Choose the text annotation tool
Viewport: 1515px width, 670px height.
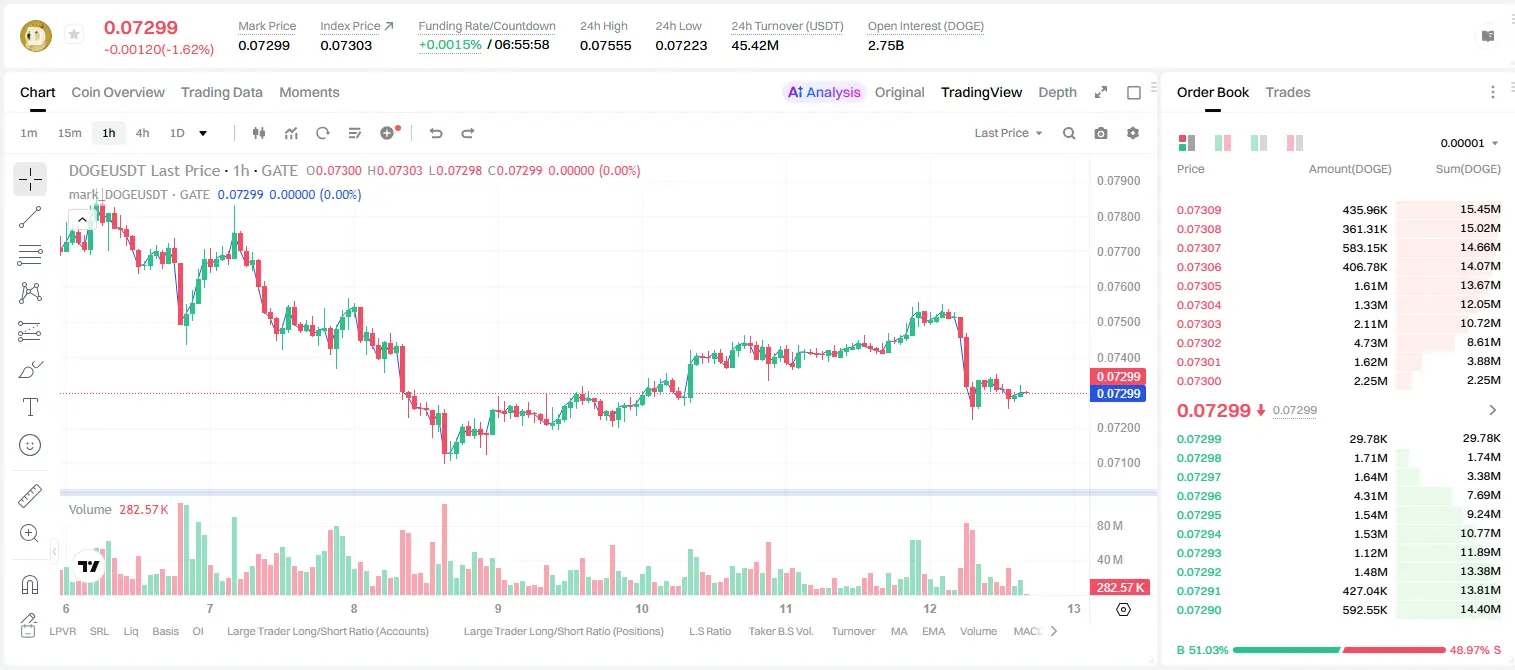tap(30, 407)
